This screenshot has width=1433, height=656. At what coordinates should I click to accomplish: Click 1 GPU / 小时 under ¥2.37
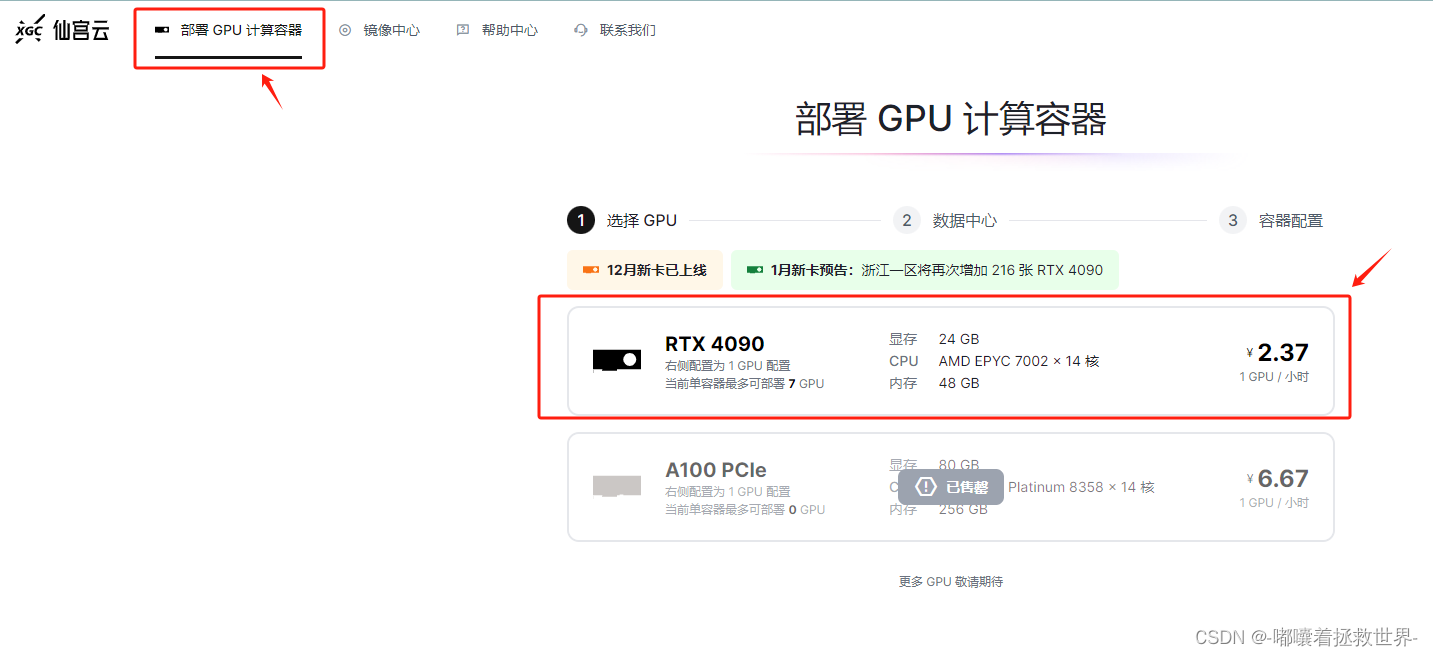point(1274,377)
